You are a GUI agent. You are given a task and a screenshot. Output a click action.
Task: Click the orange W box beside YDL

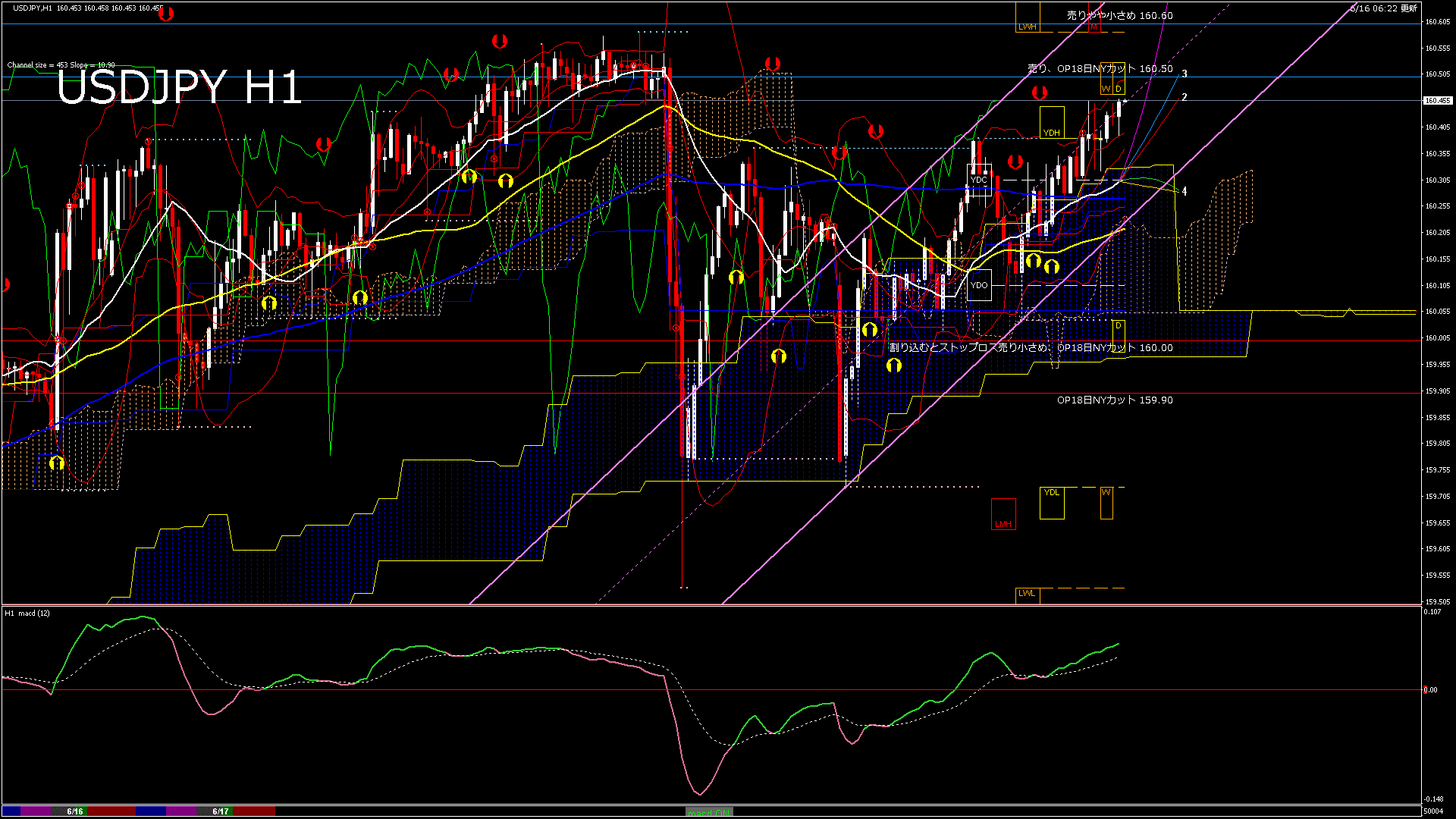(x=1106, y=503)
